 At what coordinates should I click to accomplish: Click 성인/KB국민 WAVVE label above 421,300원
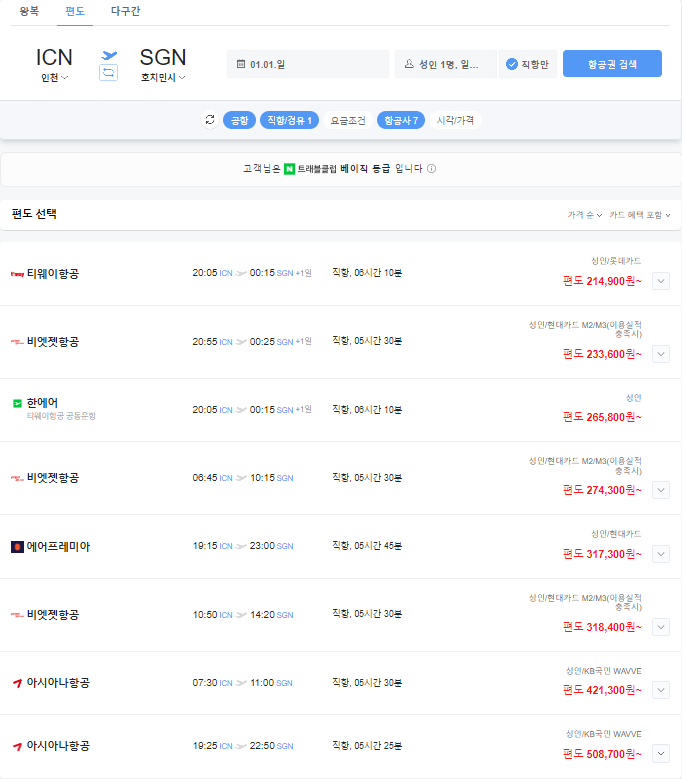604,671
